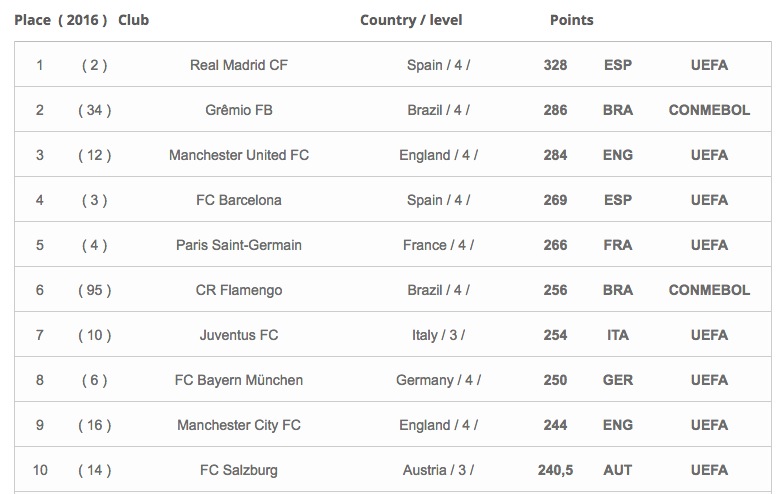
Task: Click CR Flamengo club name
Action: (239, 290)
